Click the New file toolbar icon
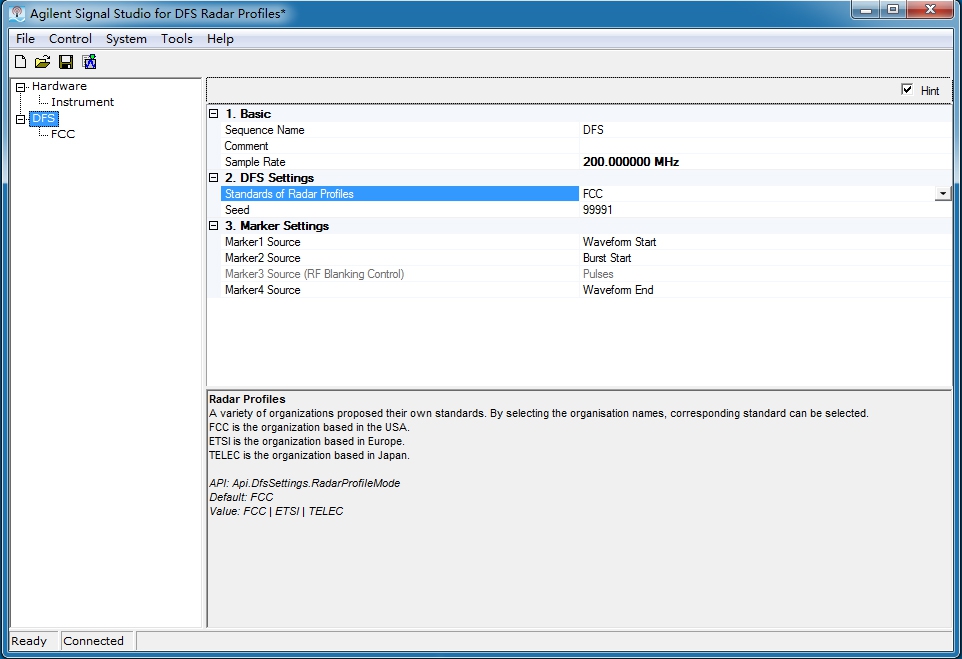Screen dimensions: 962x659 pos(20,62)
